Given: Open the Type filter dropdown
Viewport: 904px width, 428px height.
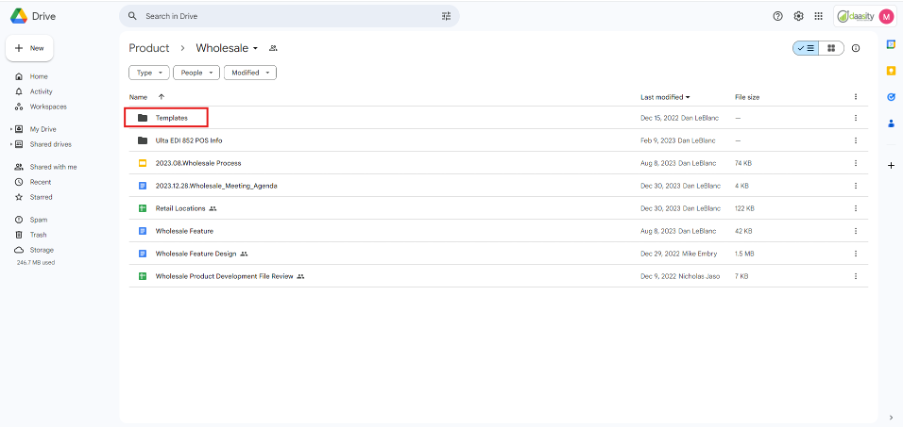Looking at the screenshot, I should point(149,73).
